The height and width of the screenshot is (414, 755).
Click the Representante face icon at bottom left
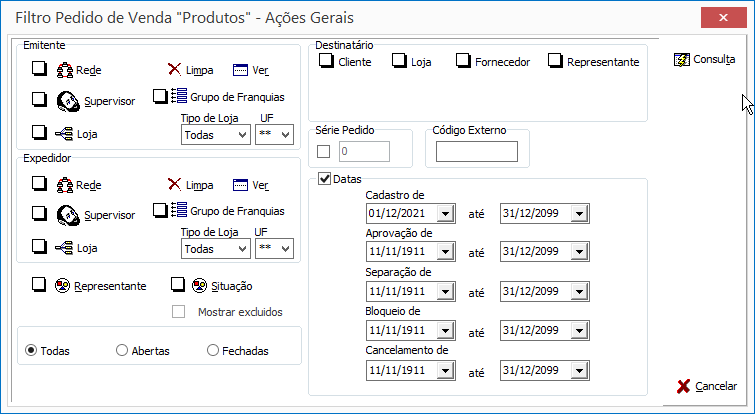(x=62, y=286)
